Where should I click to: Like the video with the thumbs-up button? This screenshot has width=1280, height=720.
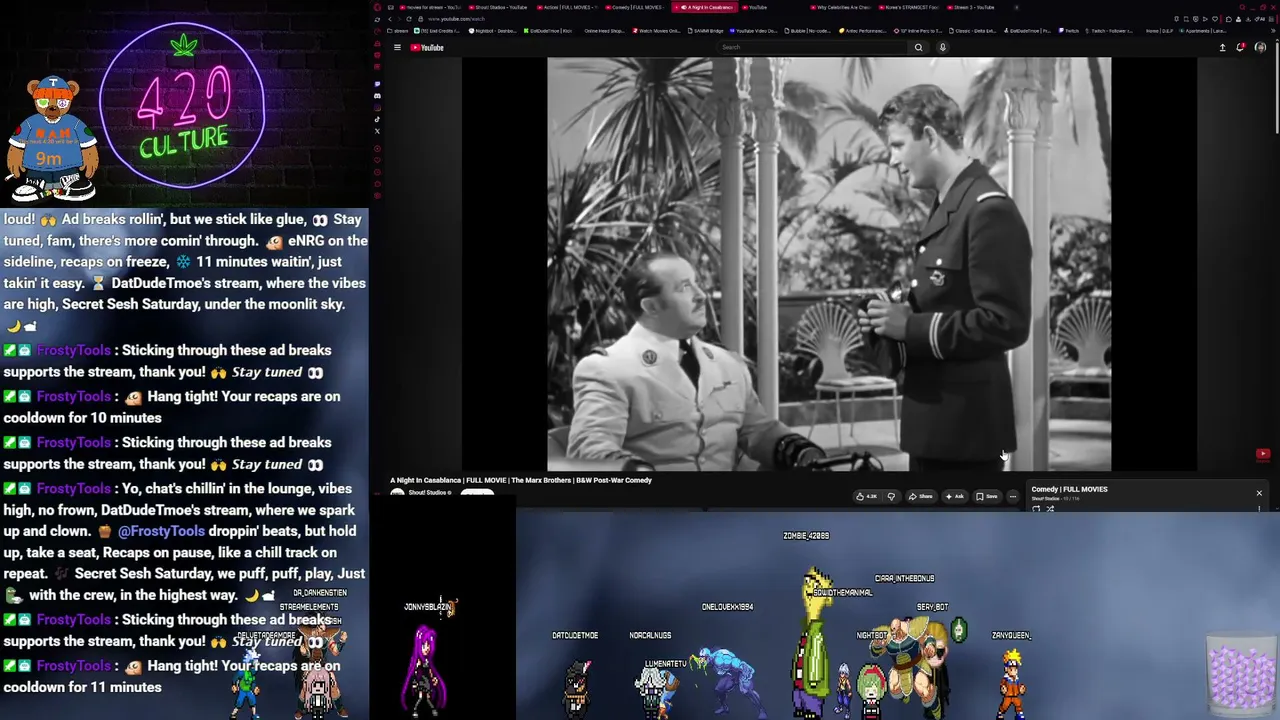point(866,496)
